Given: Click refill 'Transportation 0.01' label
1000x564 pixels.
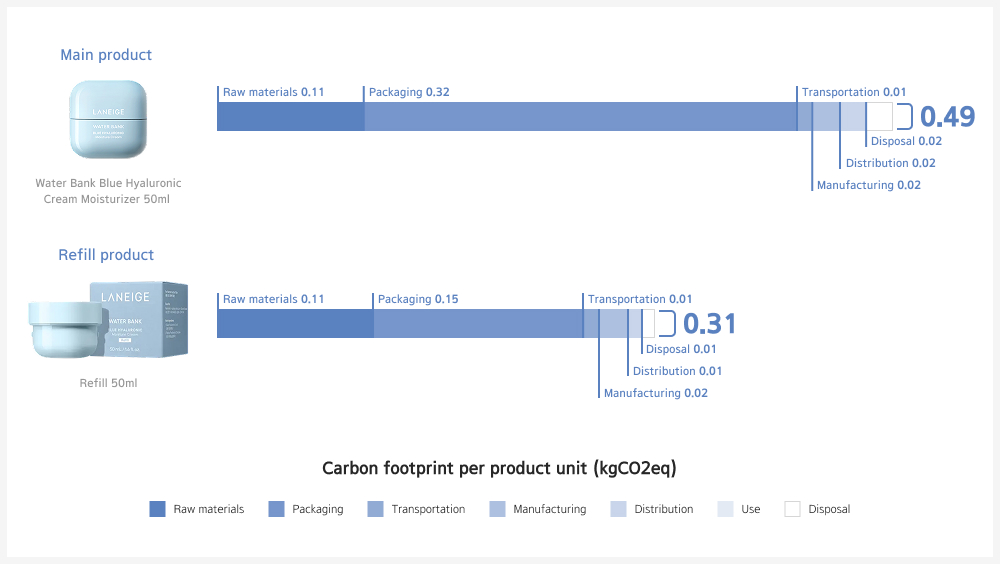Looking at the screenshot, I should [640, 299].
